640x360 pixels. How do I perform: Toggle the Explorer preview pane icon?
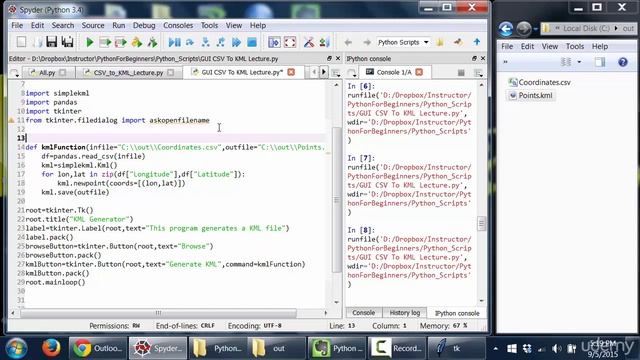point(600,62)
